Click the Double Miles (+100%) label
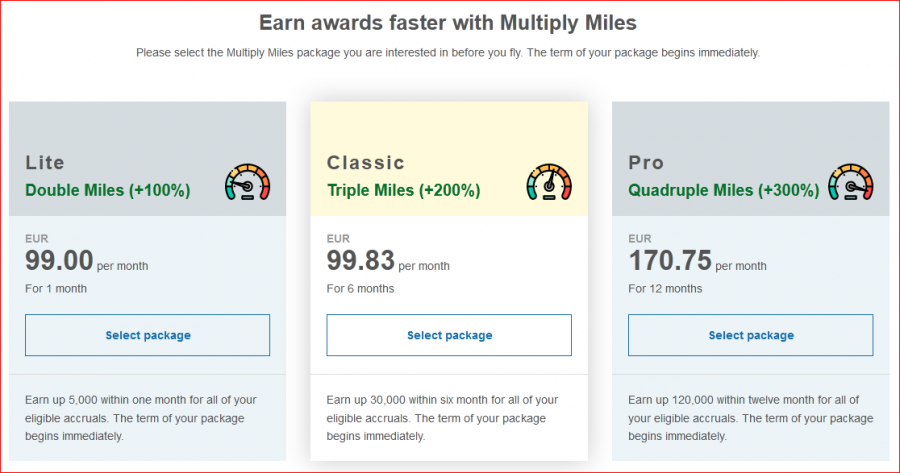 pyautogui.click(x=107, y=189)
